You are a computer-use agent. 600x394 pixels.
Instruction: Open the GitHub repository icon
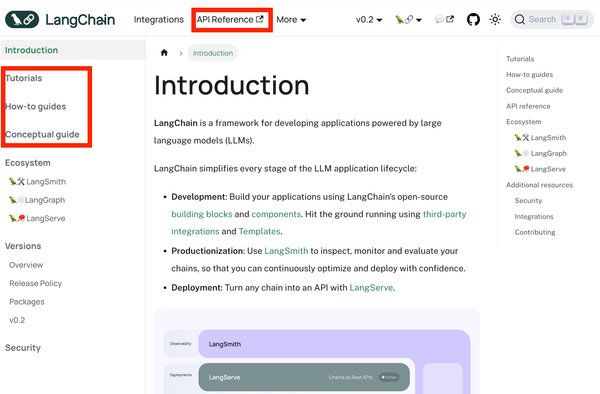[x=473, y=20]
